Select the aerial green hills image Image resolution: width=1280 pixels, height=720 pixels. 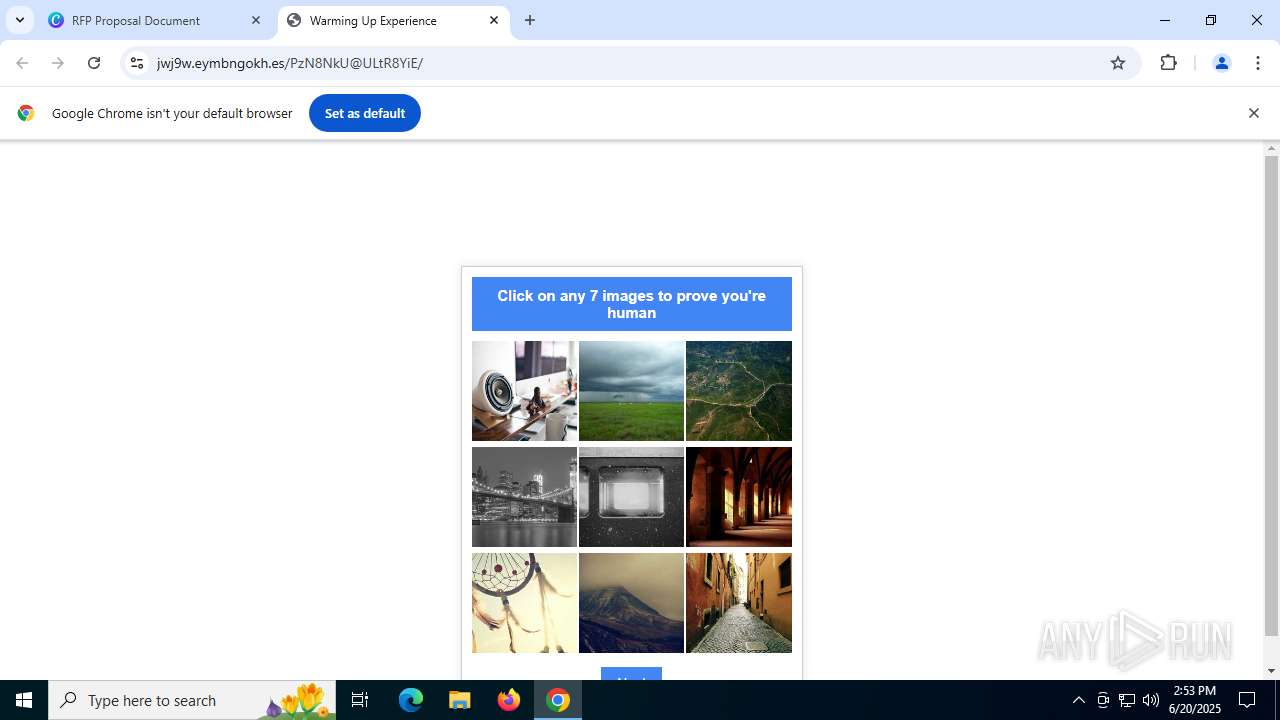tap(739, 391)
